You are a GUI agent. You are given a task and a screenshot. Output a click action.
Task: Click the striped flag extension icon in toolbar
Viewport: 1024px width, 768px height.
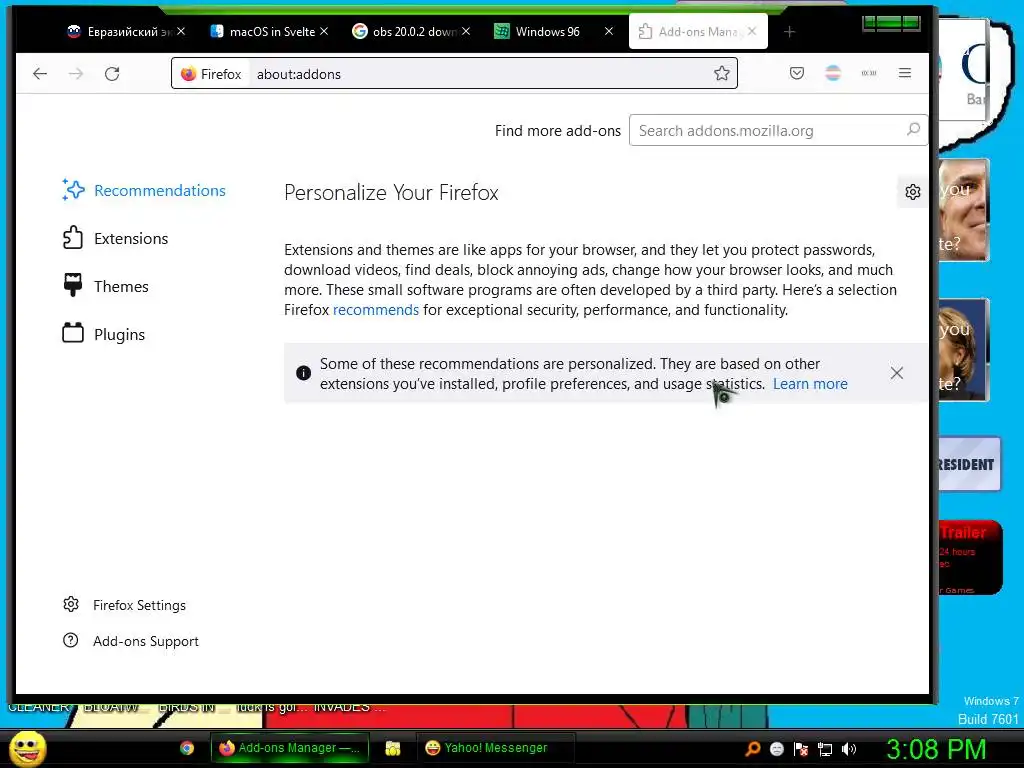tap(833, 73)
